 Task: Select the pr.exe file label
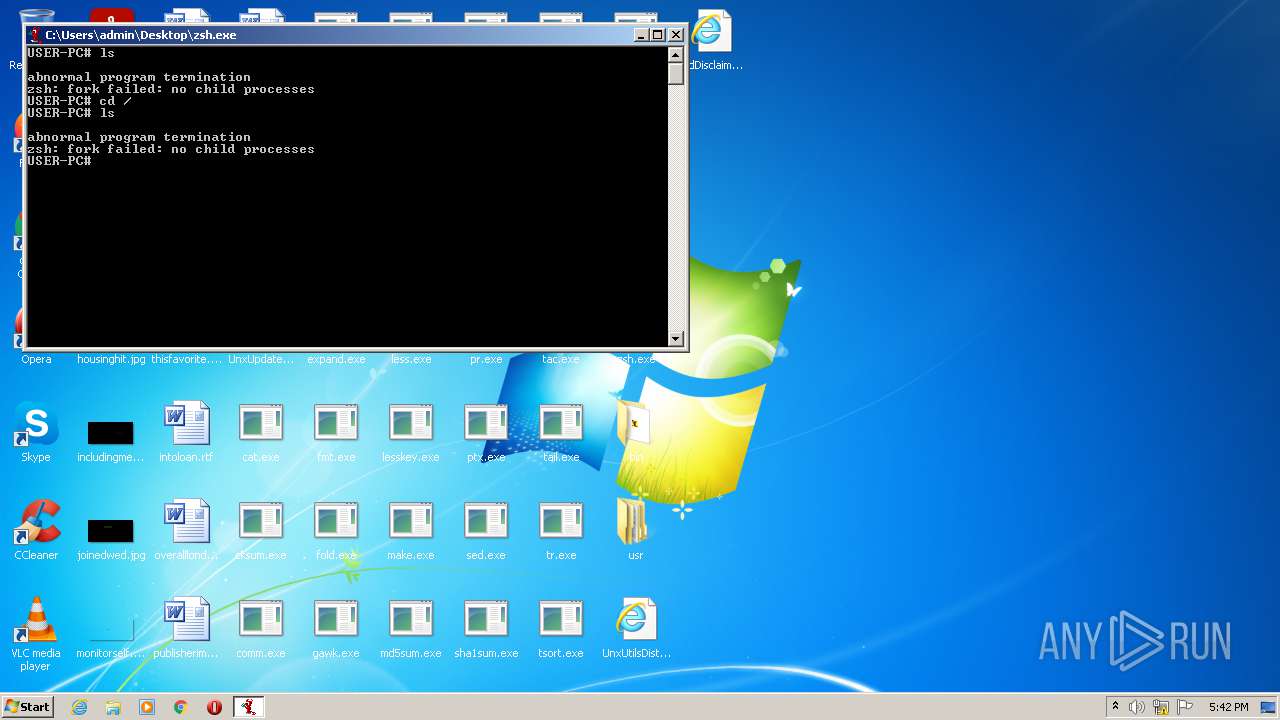point(486,359)
